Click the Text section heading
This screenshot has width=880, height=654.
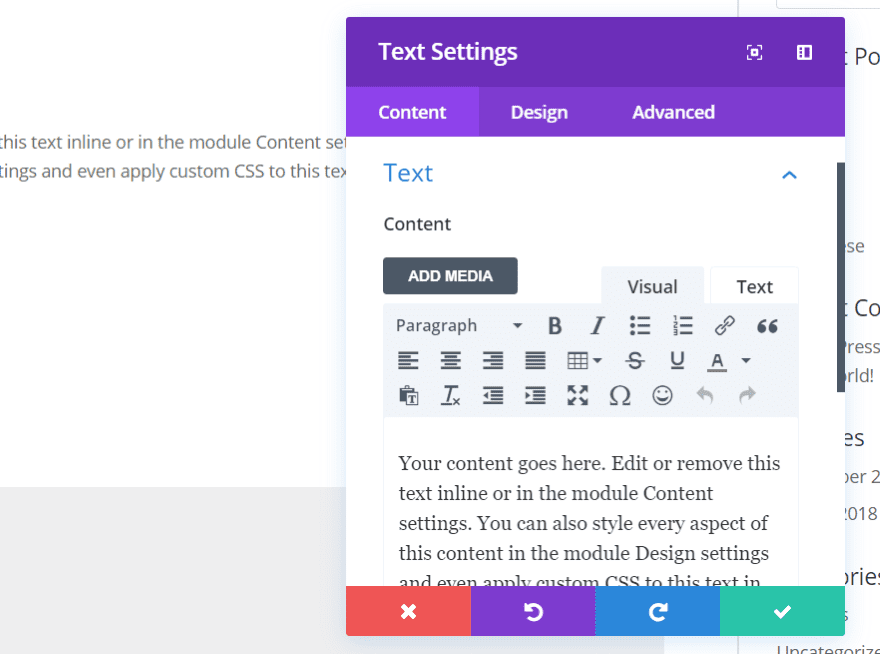[408, 173]
